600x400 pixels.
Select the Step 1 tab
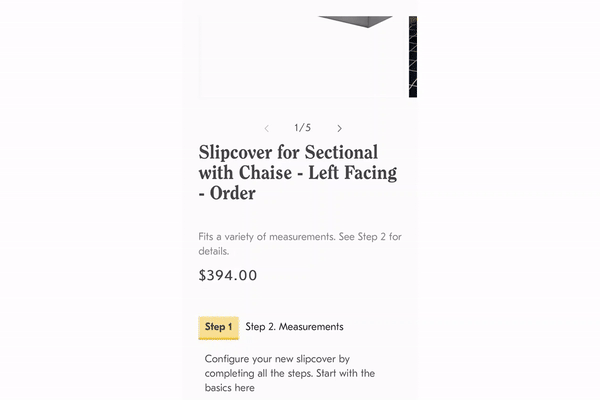click(218, 327)
